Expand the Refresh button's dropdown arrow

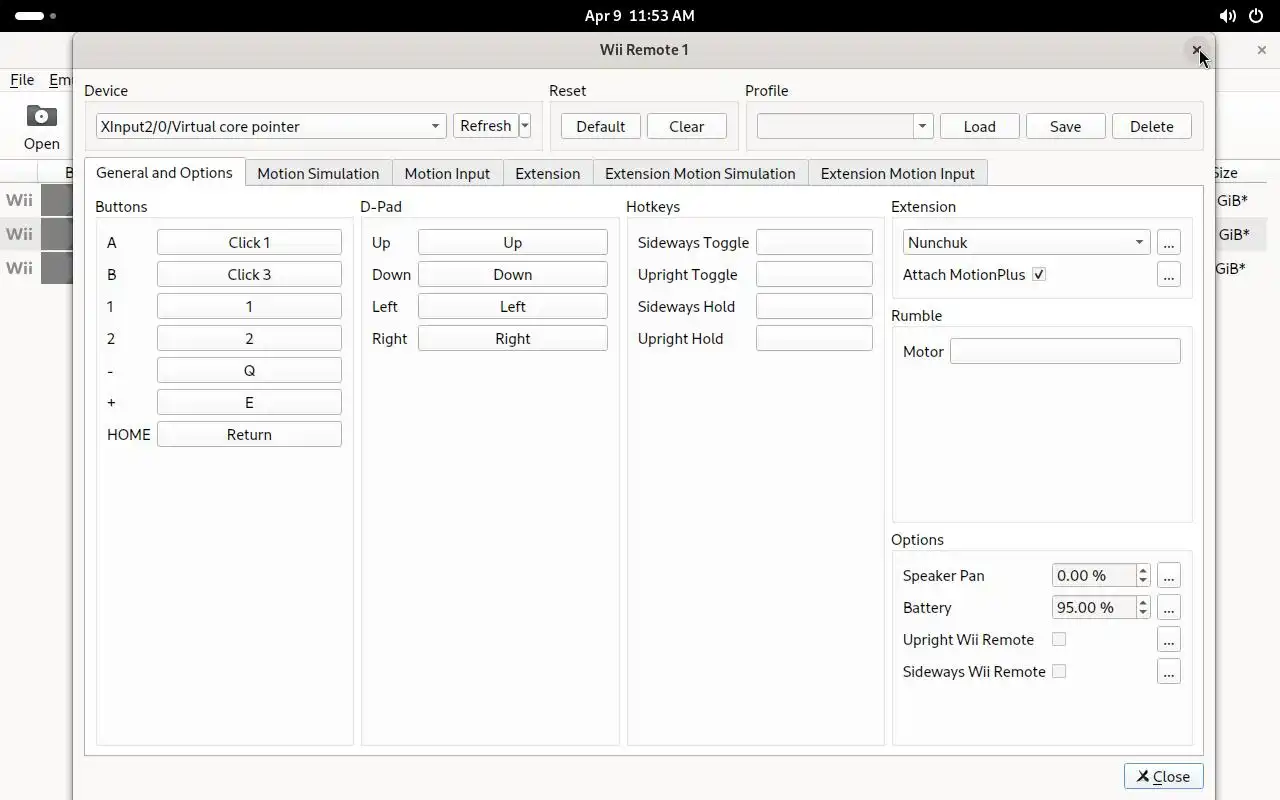[525, 126]
